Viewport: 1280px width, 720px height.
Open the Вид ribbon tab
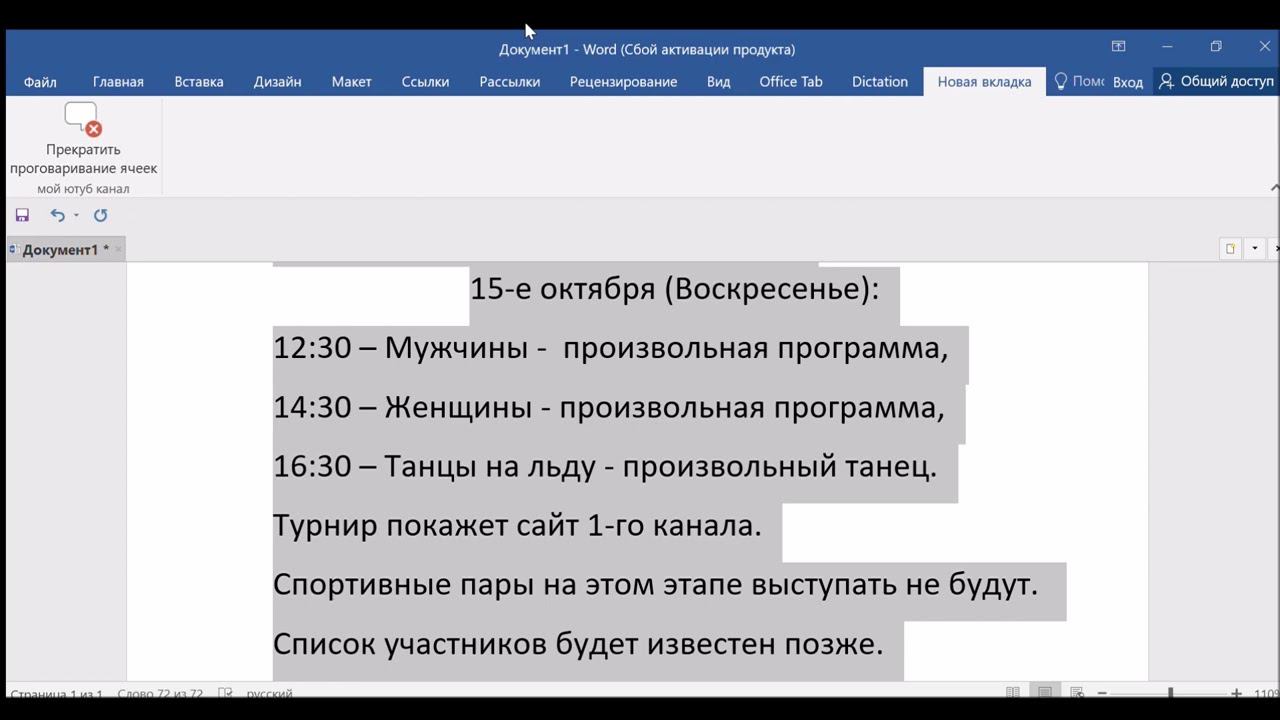point(718,82)
